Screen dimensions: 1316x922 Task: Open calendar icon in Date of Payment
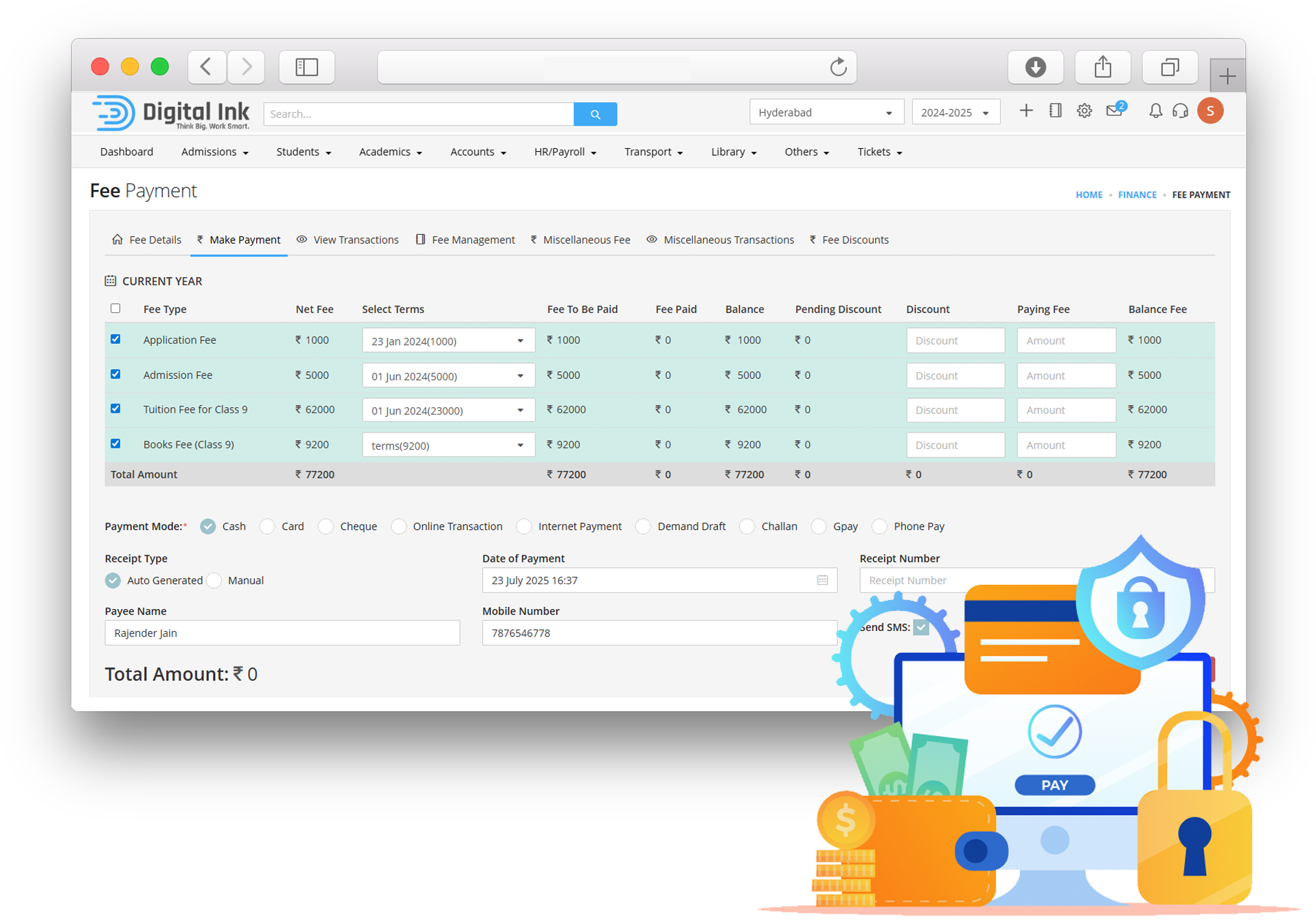tap(822, 580)
